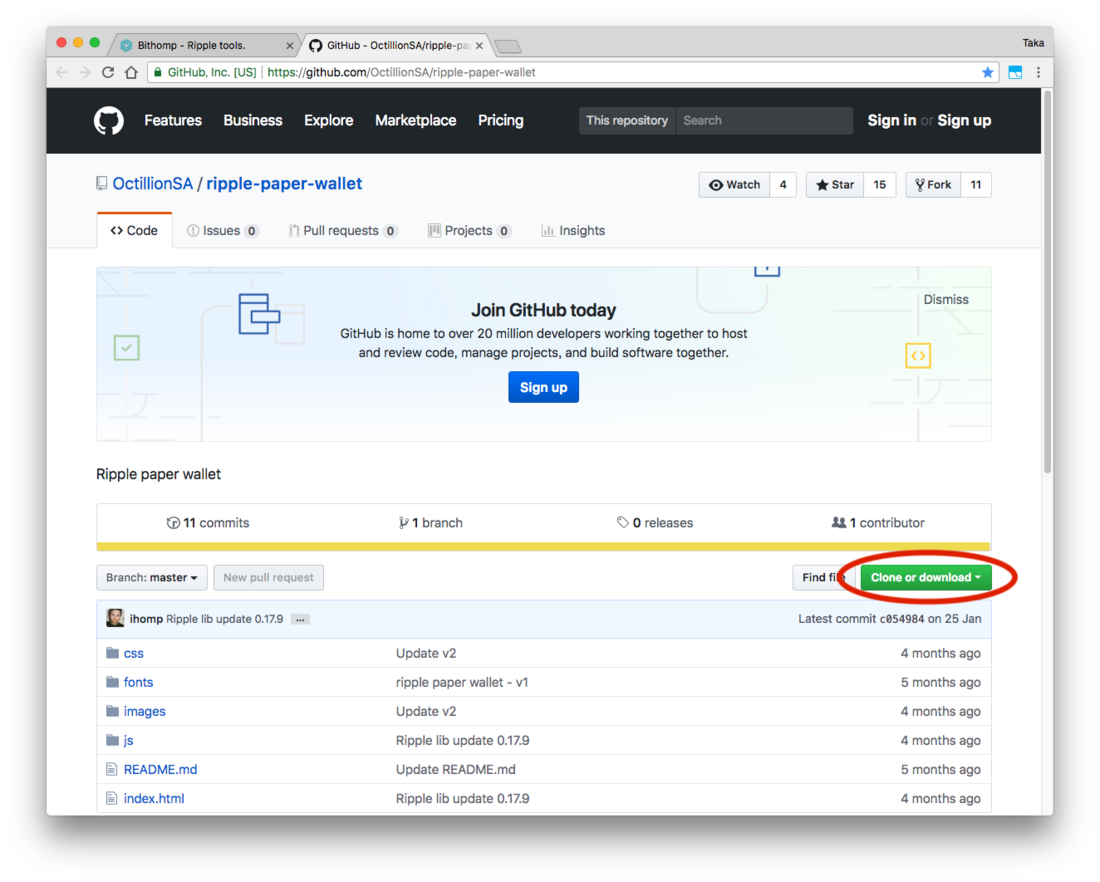Close the Bithomp - Ripple tools tab
The width and height of the screenshot is (1100, 882).
[290, 46]
